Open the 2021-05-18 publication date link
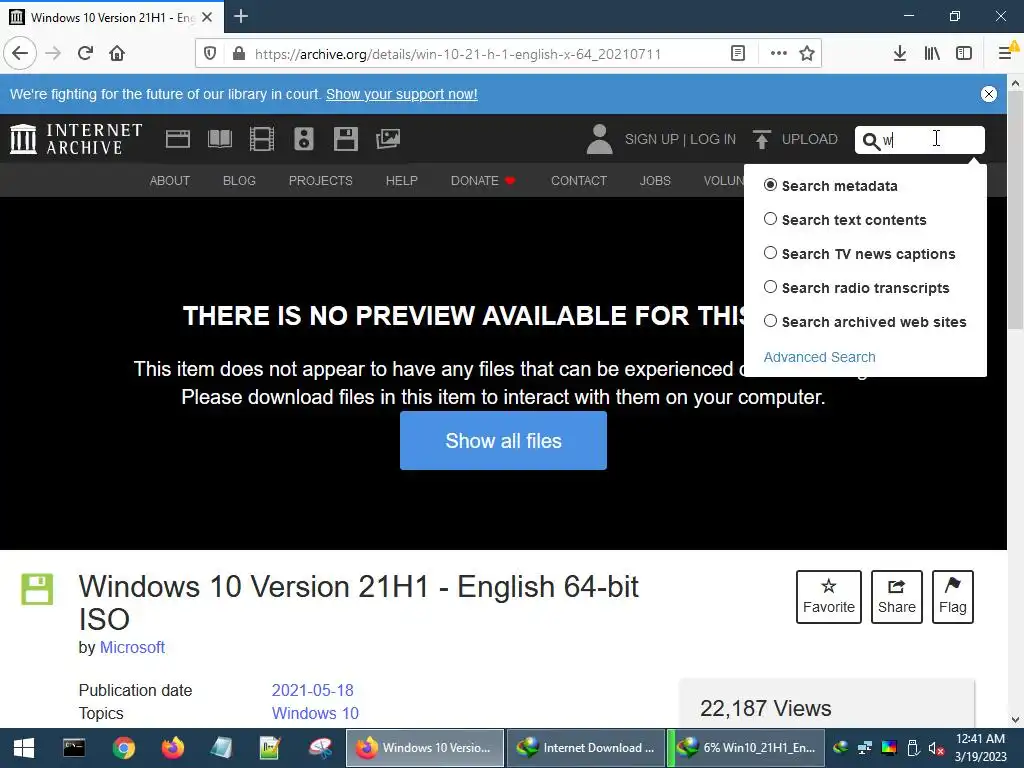1024x768 pixels. pos(312,690)
